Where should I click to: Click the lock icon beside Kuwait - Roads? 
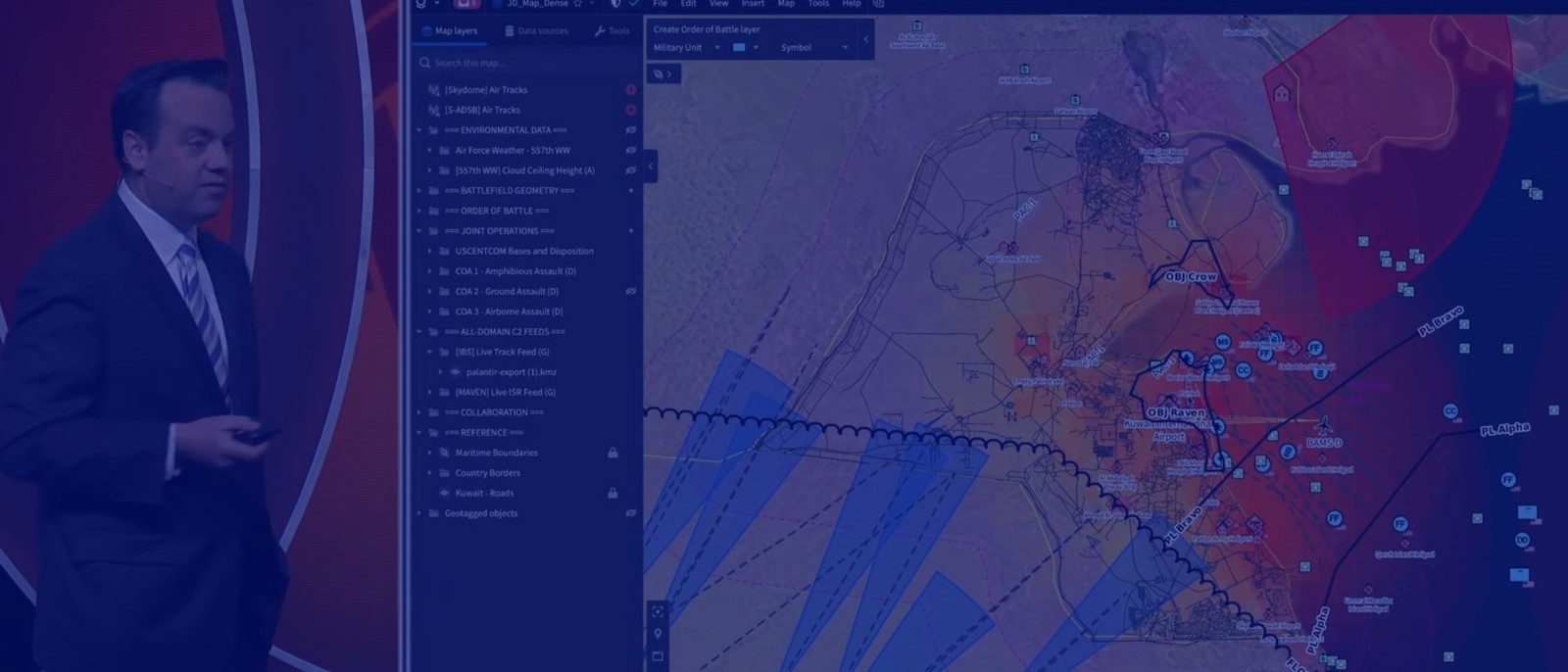(612, 493)
